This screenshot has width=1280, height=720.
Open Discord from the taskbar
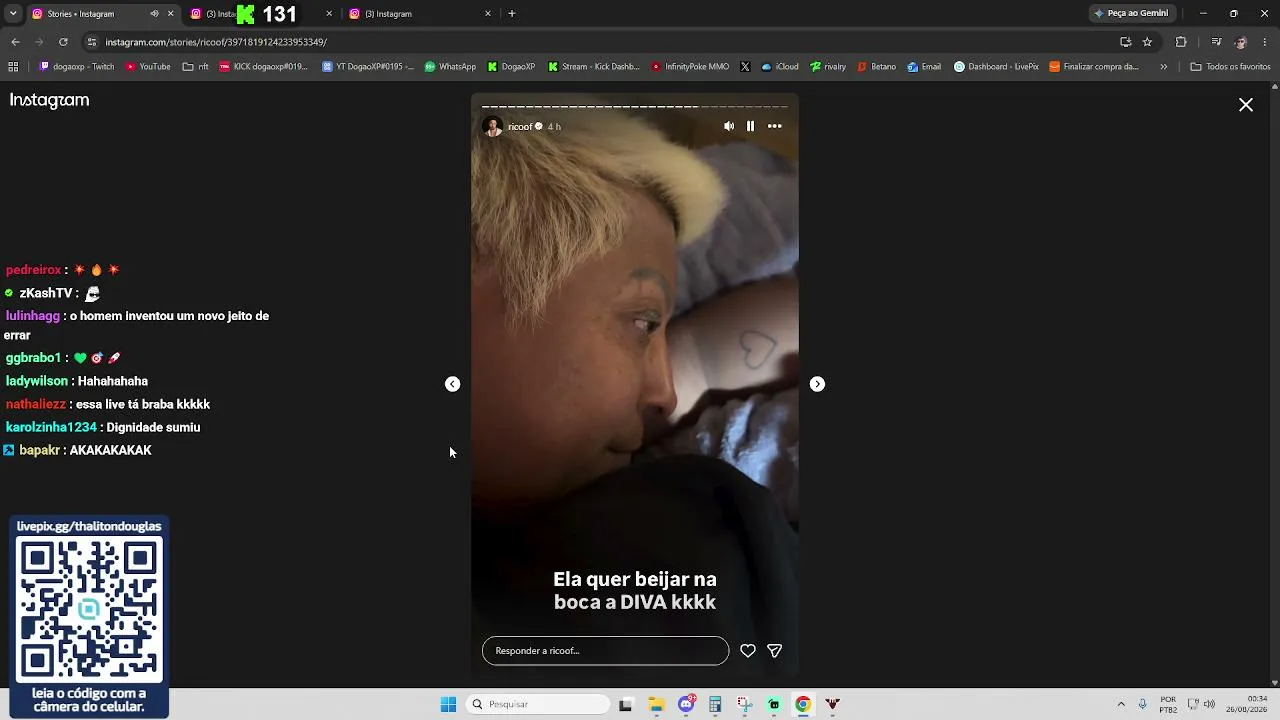(686, 704)
